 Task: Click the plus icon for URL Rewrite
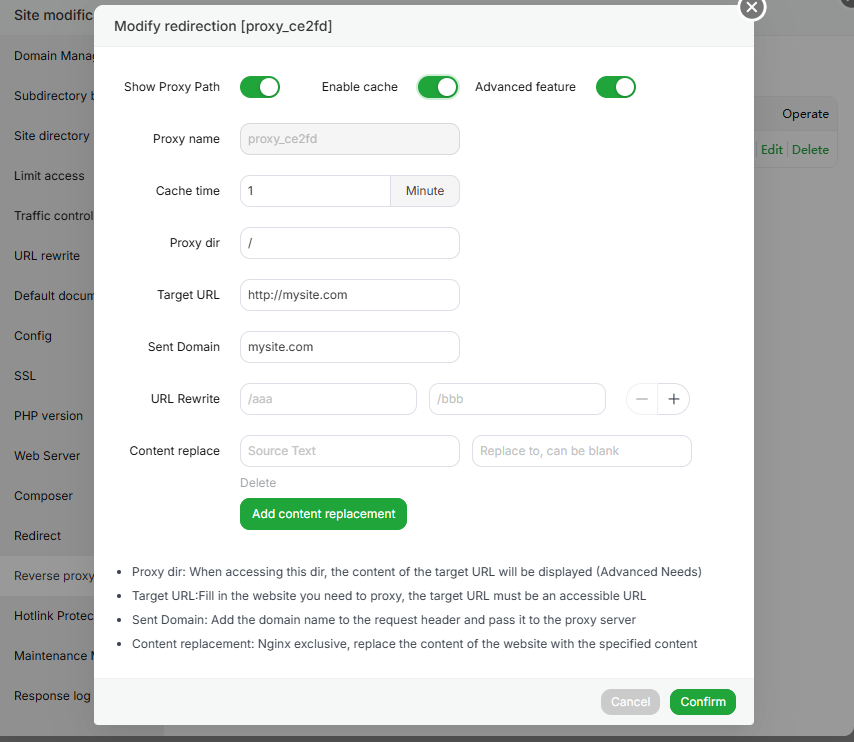674,399
